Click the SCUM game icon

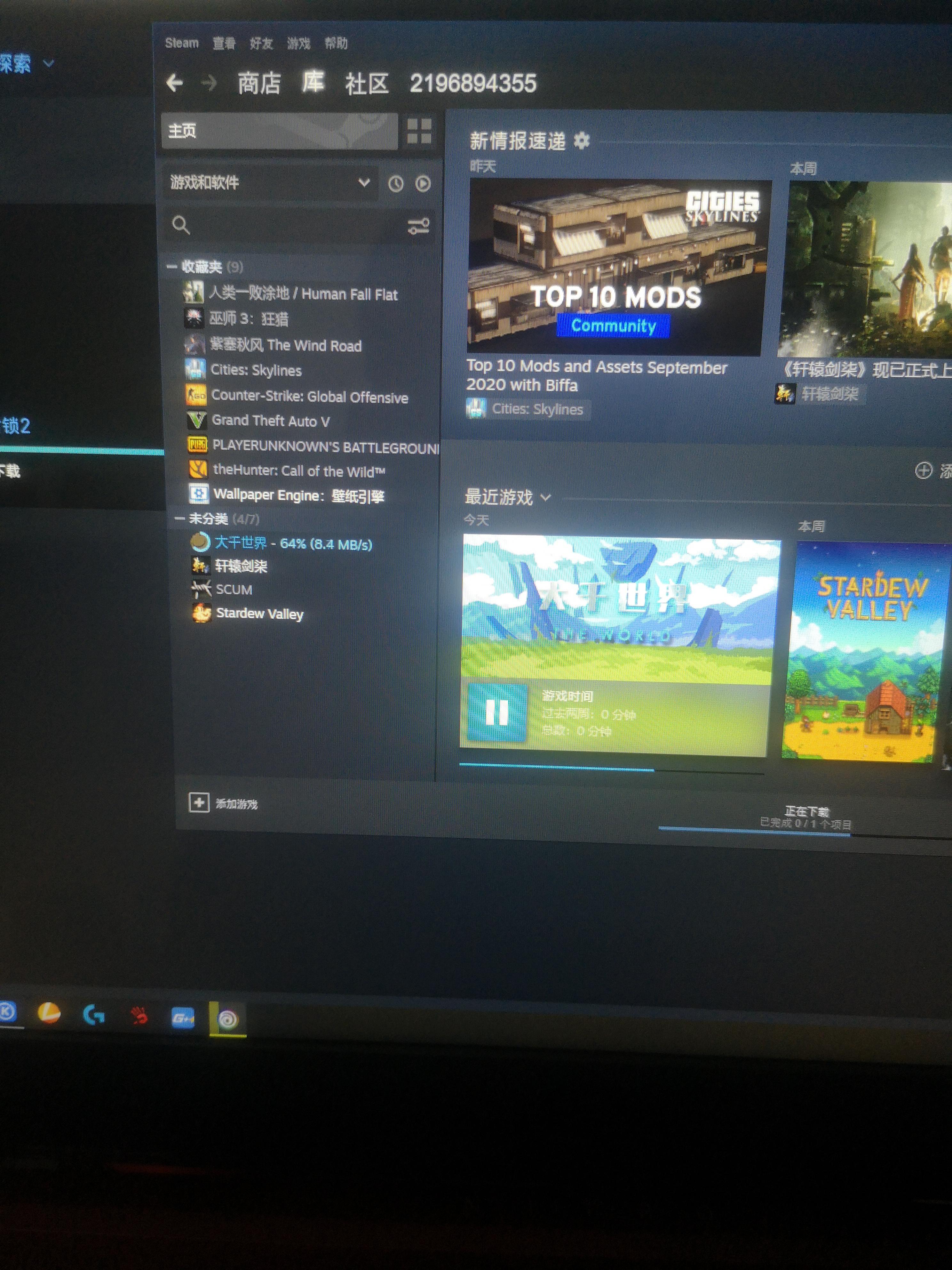201,589
